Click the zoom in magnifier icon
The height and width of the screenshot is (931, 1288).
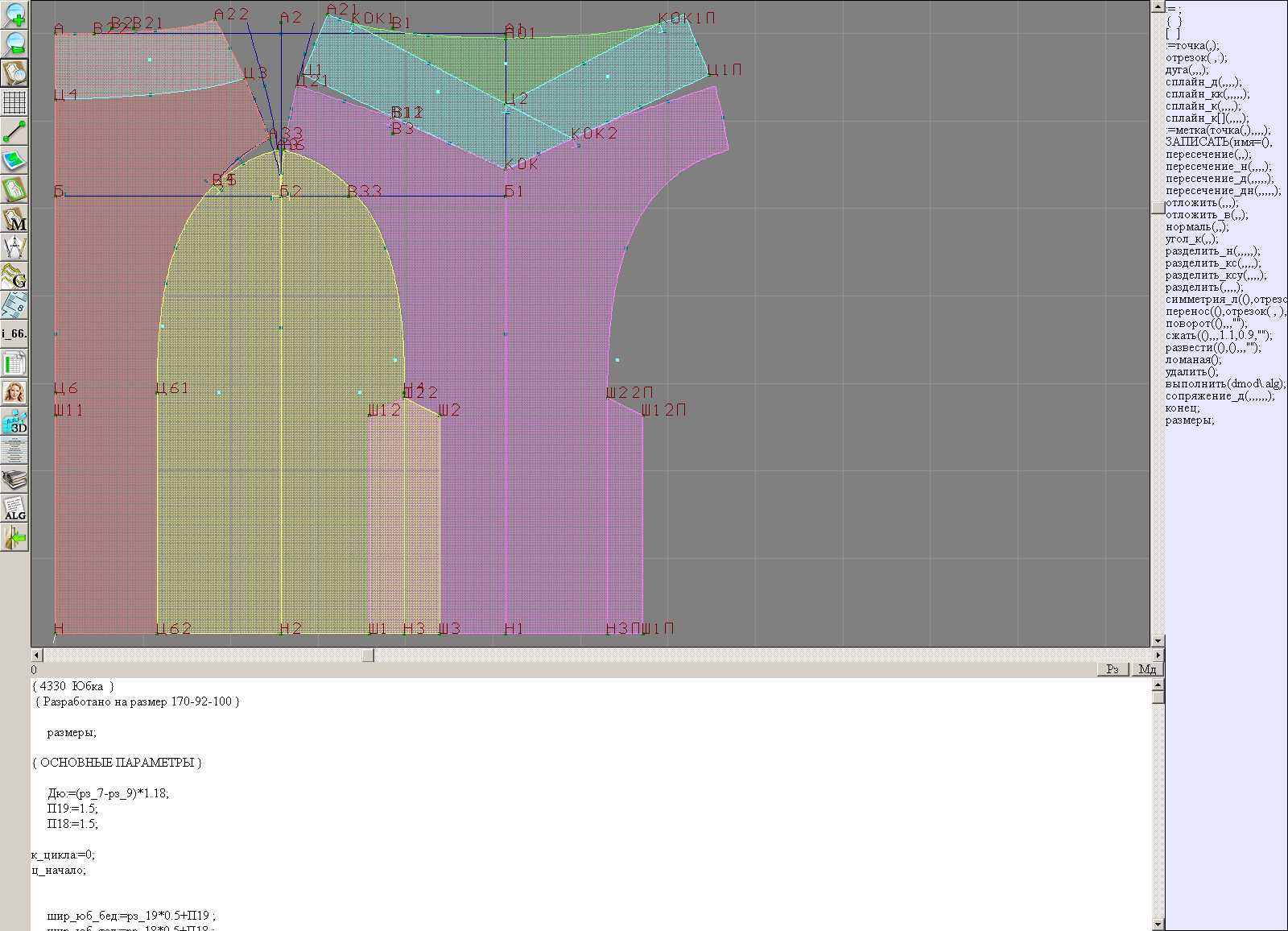click(14, 14)
